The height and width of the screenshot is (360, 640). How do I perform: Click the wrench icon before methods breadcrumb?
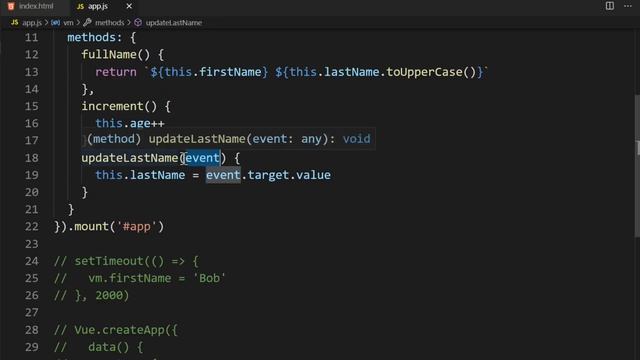pos(87,22)
